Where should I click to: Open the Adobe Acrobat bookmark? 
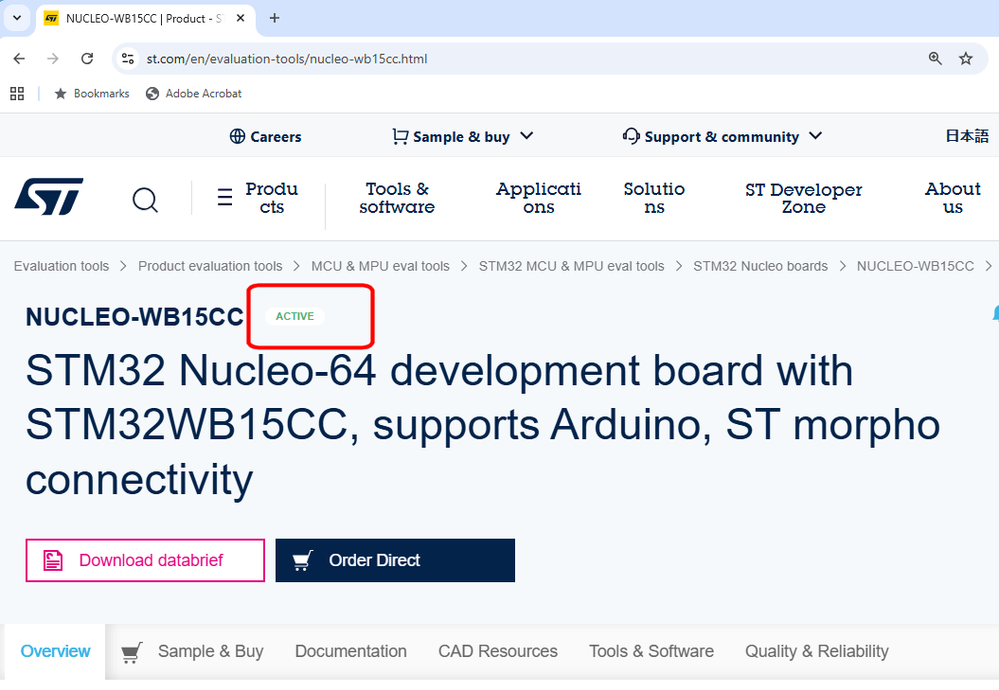click(x=194, y=94)
